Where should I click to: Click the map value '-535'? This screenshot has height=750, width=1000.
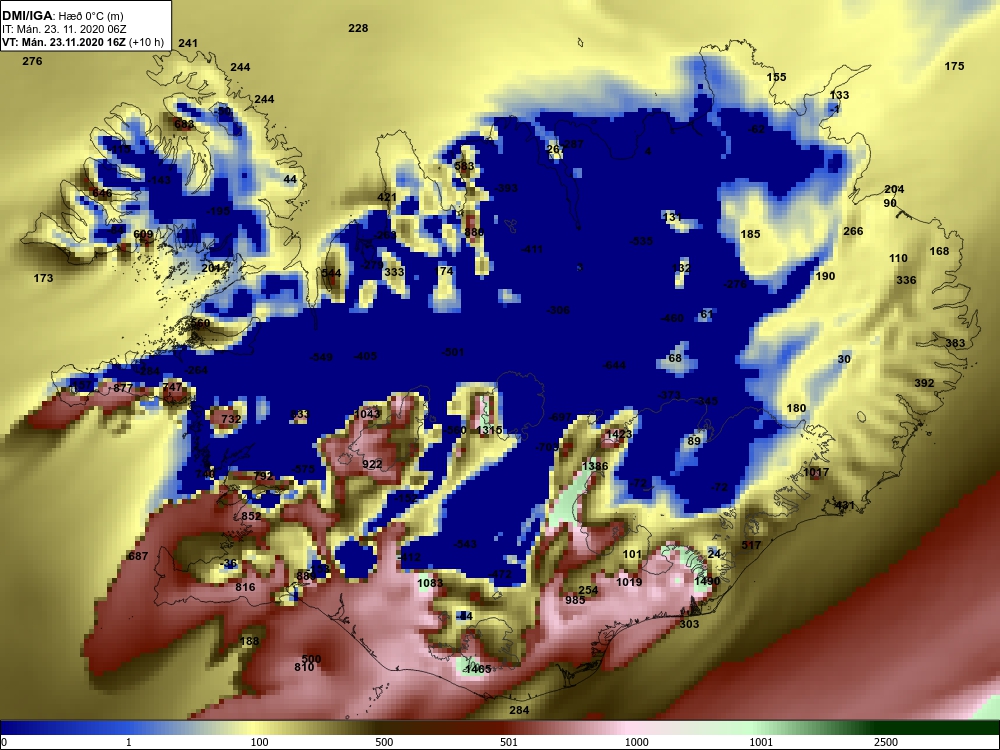641,241
